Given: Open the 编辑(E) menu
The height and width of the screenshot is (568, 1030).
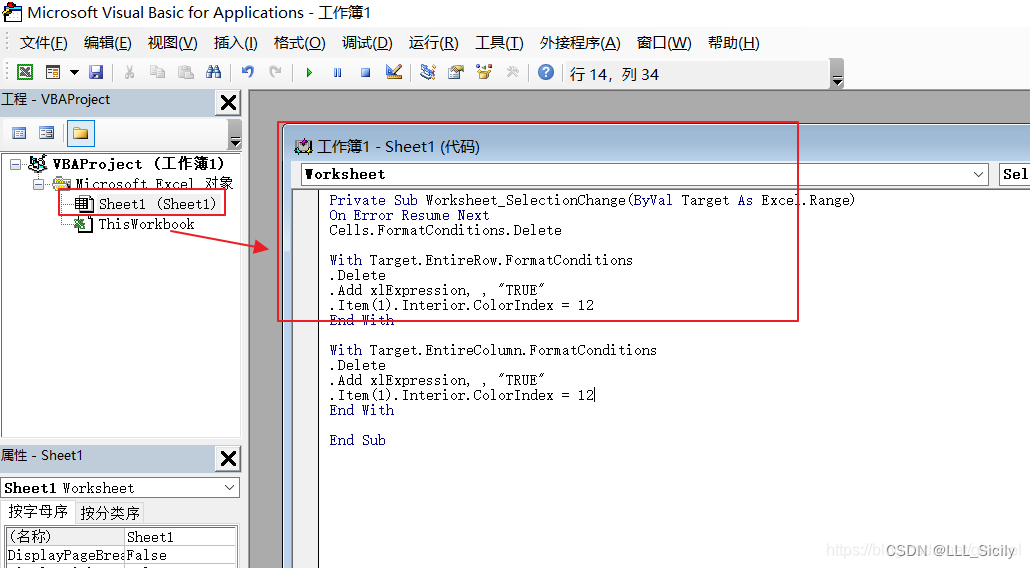Looking at the screenshot, I should click(x=108, y=43).
